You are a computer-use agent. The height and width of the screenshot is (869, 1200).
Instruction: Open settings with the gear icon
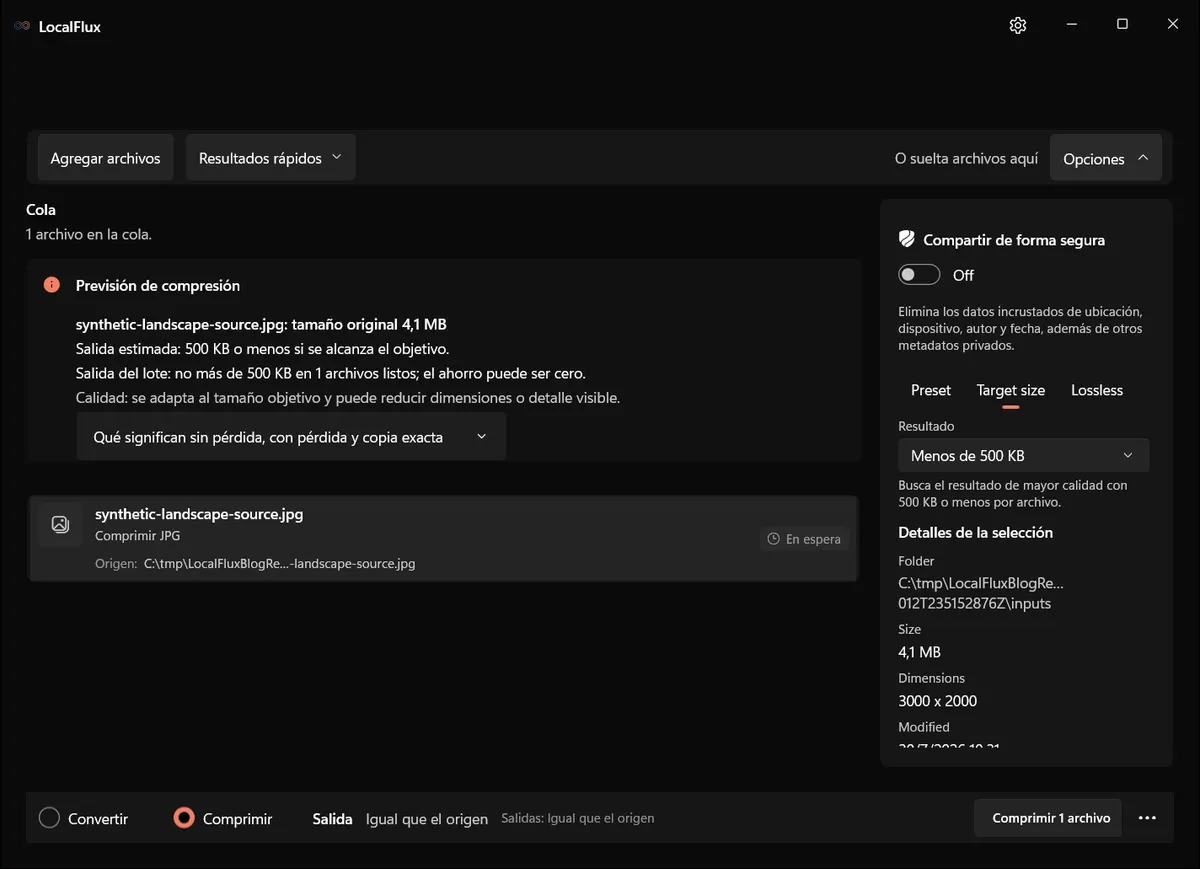(1018, 26)
